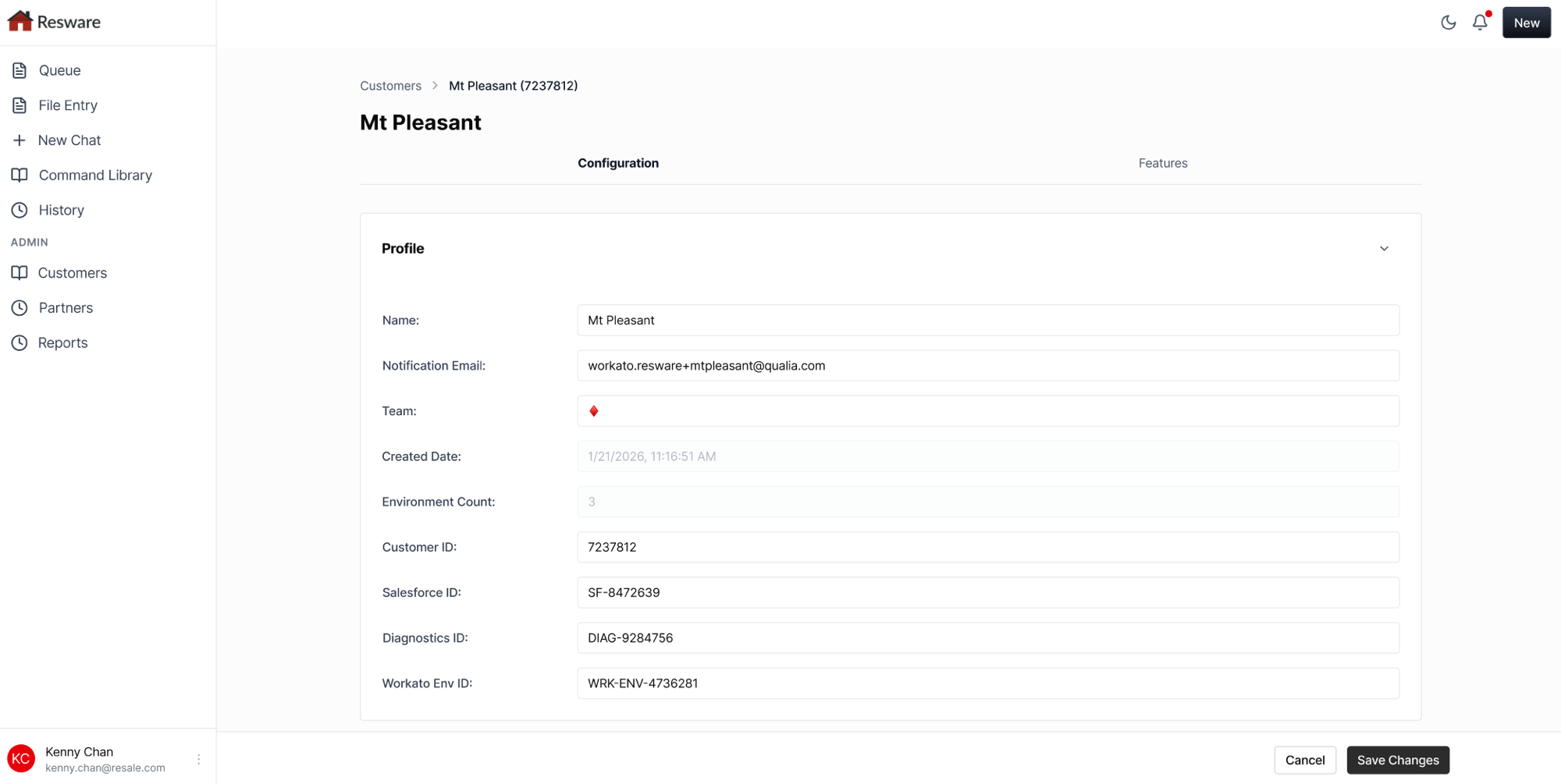The height and width of the screenshot is (784, 1561).
Task: View History in the sidebar
Action: [x=61, y=210]
